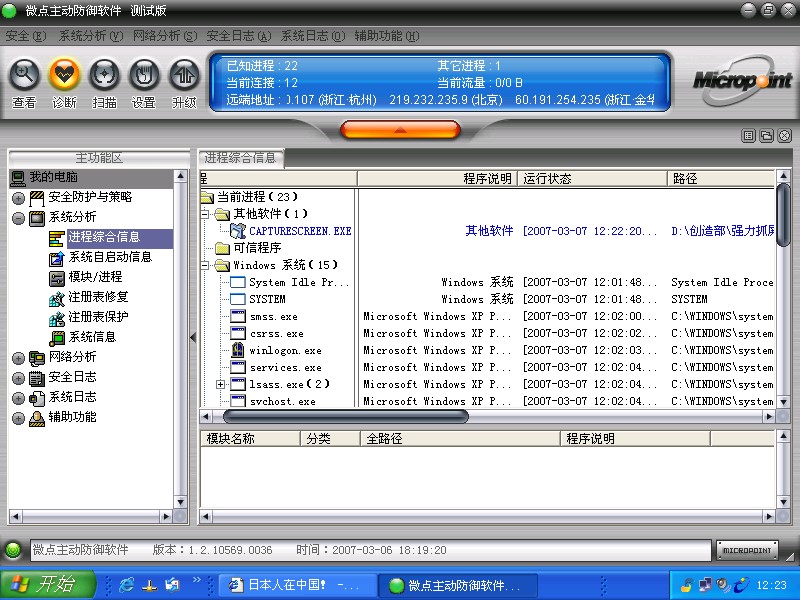The height and width of the screenshot is (600, 800).
Task: Expand the 安全日志 tree node
Action: click(18, 379)
